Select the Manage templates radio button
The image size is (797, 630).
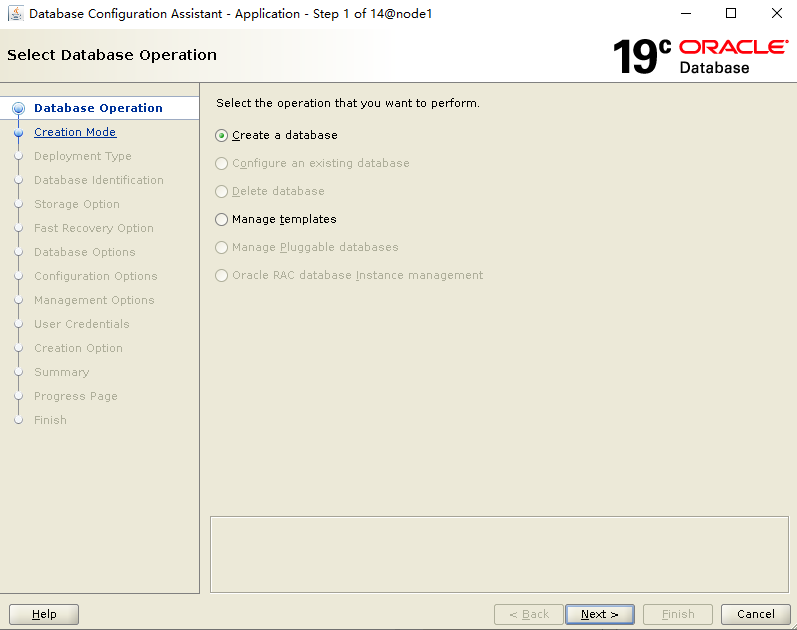[x=221, y=219]
